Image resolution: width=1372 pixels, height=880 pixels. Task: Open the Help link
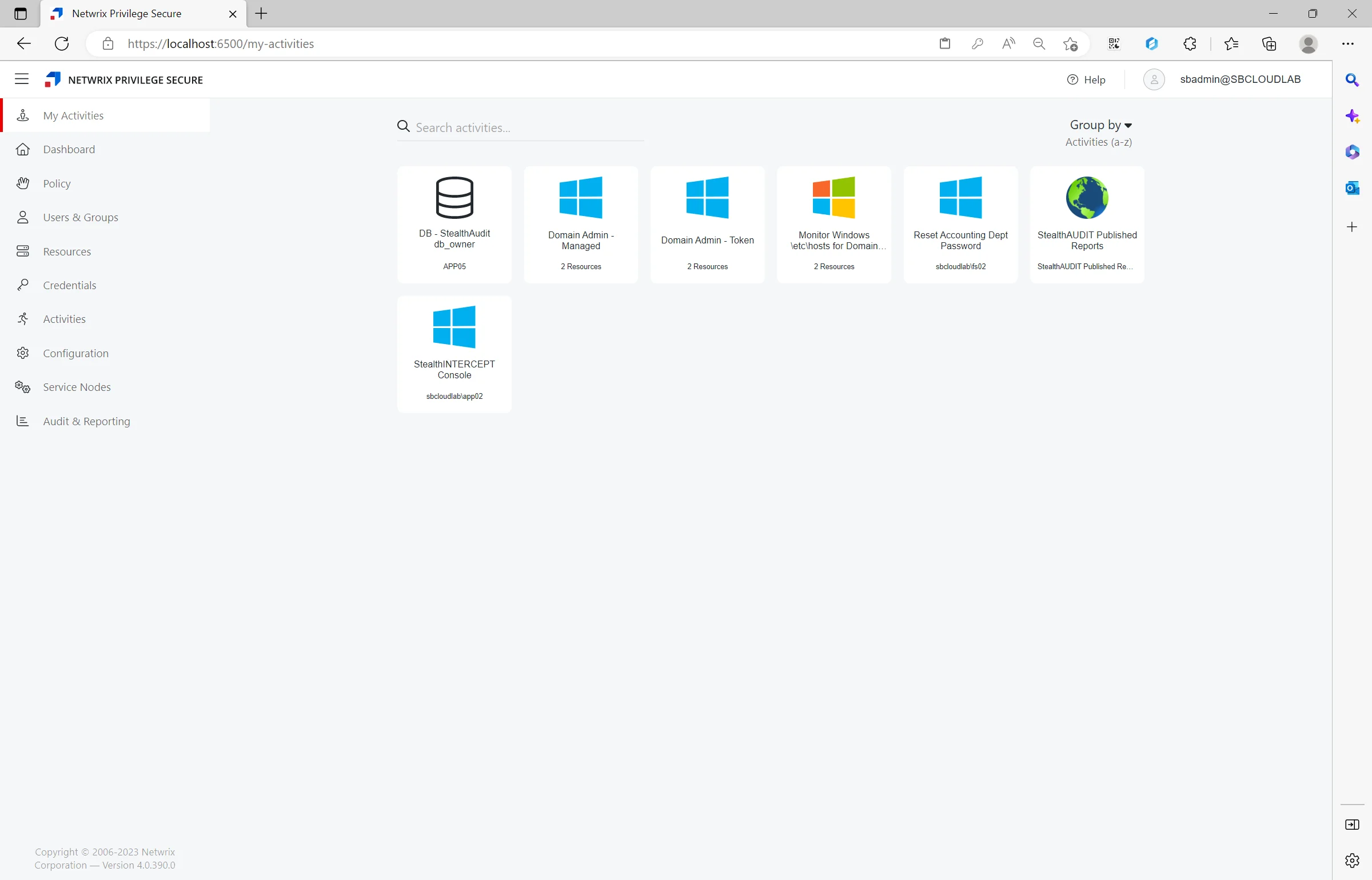(1086, 79)
